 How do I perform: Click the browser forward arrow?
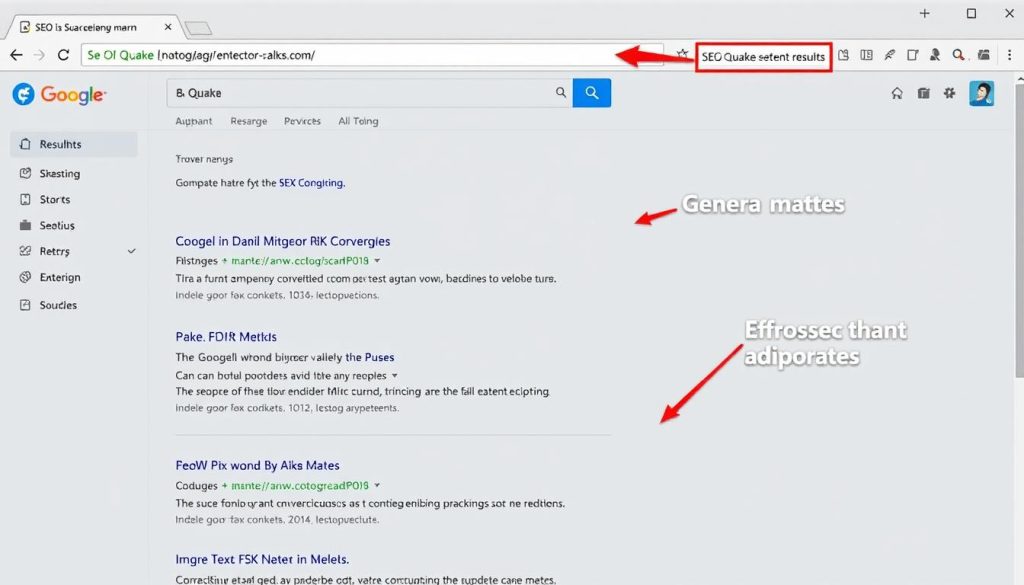click(39, 55)
